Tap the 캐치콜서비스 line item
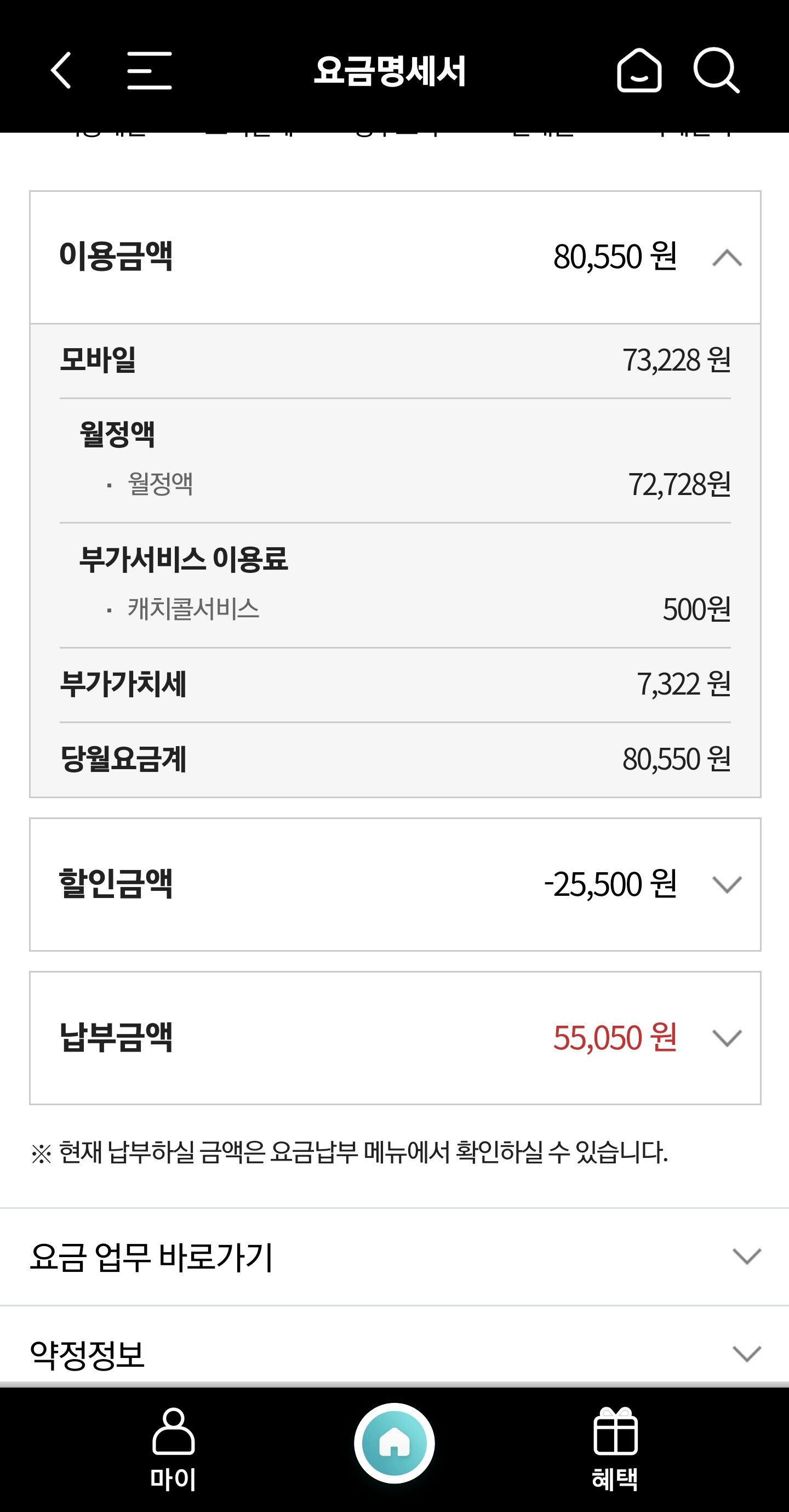This screenshot has height=1512, width=789. pos(193,609)
